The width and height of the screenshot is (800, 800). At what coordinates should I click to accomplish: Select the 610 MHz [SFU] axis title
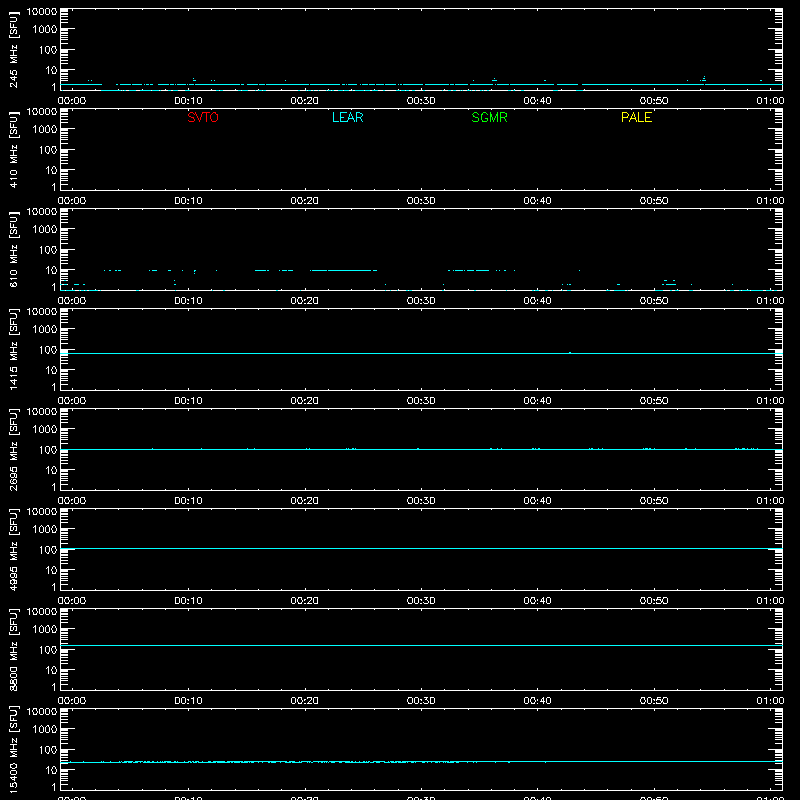tap(13, 249)
